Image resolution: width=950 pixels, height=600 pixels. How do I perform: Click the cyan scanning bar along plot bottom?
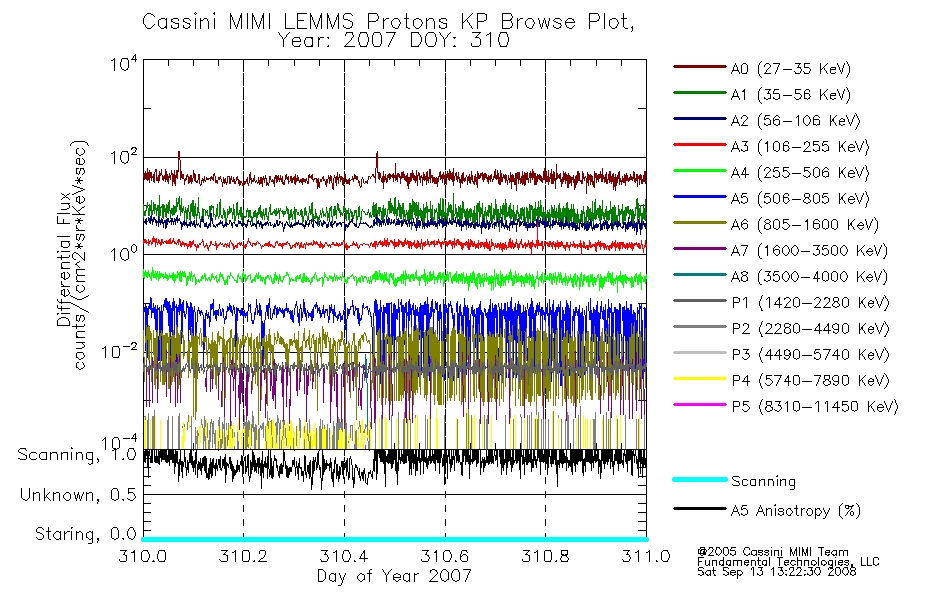coord(394,539)
